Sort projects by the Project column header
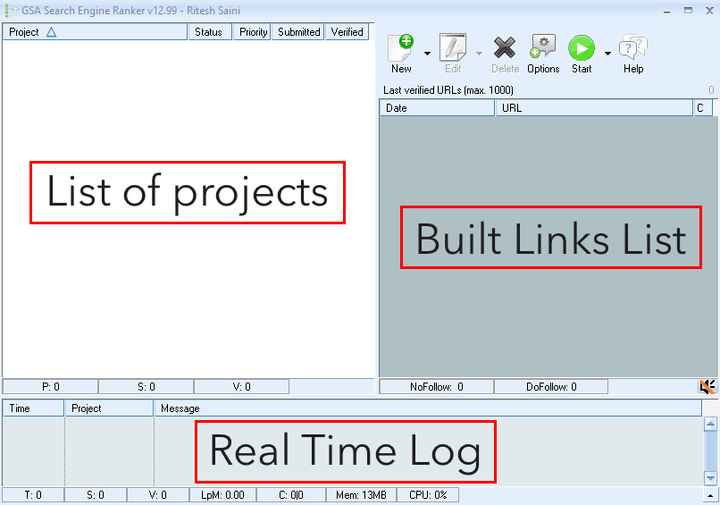 click(95, 32)
